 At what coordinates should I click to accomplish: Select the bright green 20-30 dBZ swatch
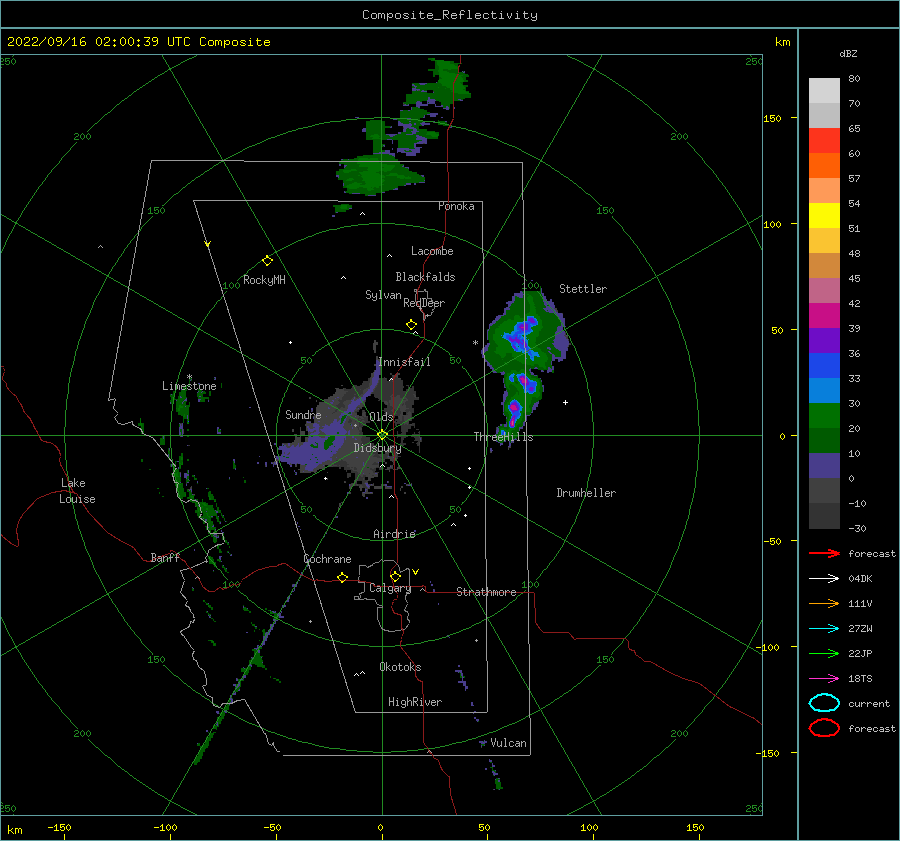(x=824, y=416)
